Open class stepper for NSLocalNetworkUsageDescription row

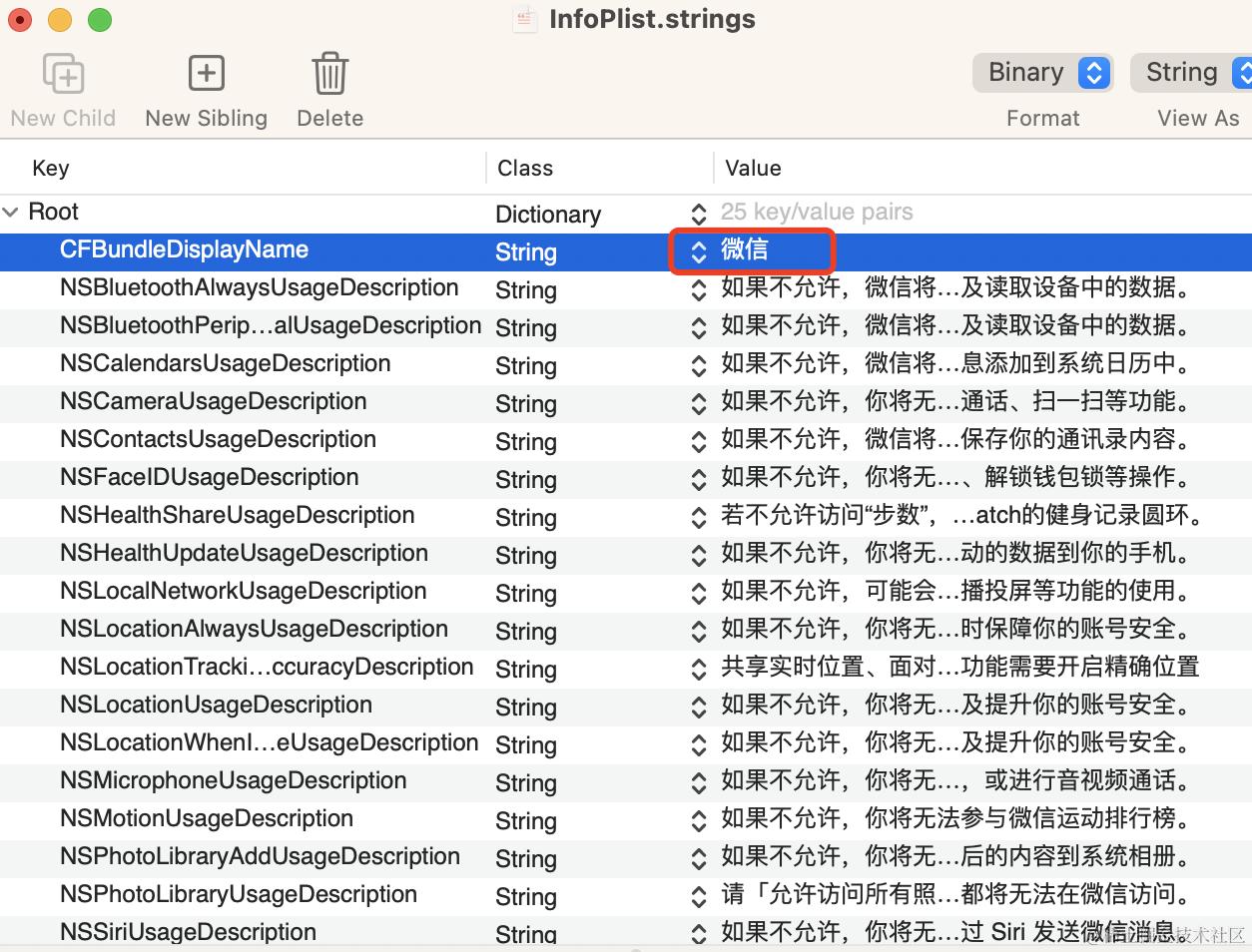[699, 593]
